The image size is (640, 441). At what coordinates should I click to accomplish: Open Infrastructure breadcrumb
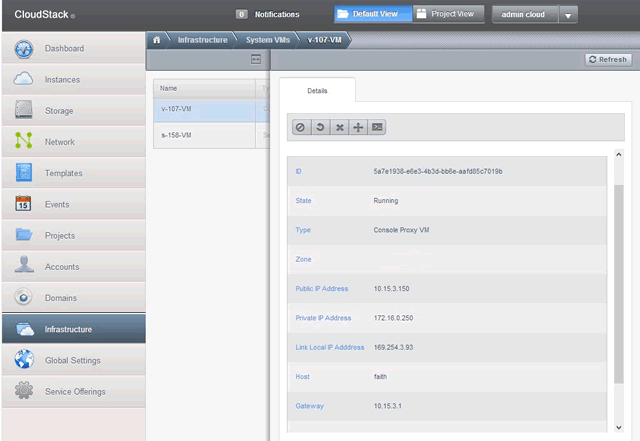[202, 40]
